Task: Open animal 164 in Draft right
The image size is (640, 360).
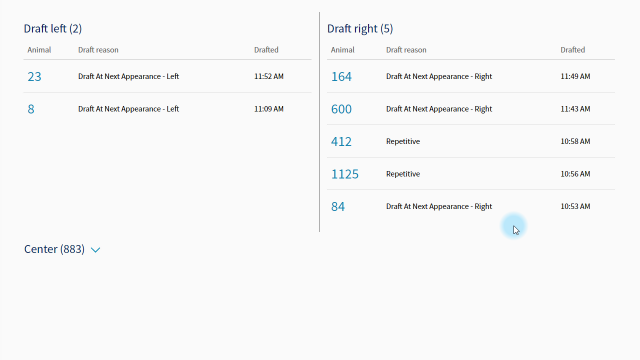Action: point(341,76)
